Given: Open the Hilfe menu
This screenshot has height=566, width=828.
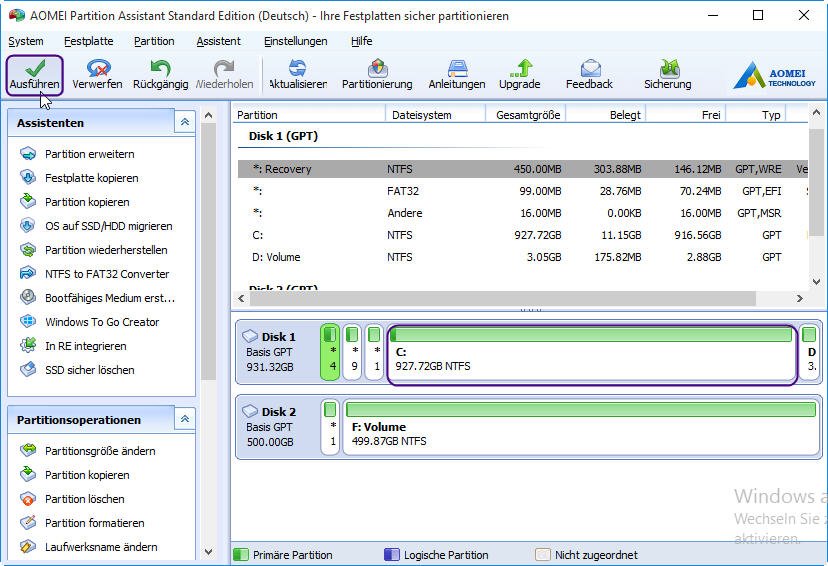Looking at the screenshot, I should click(362, 41).
